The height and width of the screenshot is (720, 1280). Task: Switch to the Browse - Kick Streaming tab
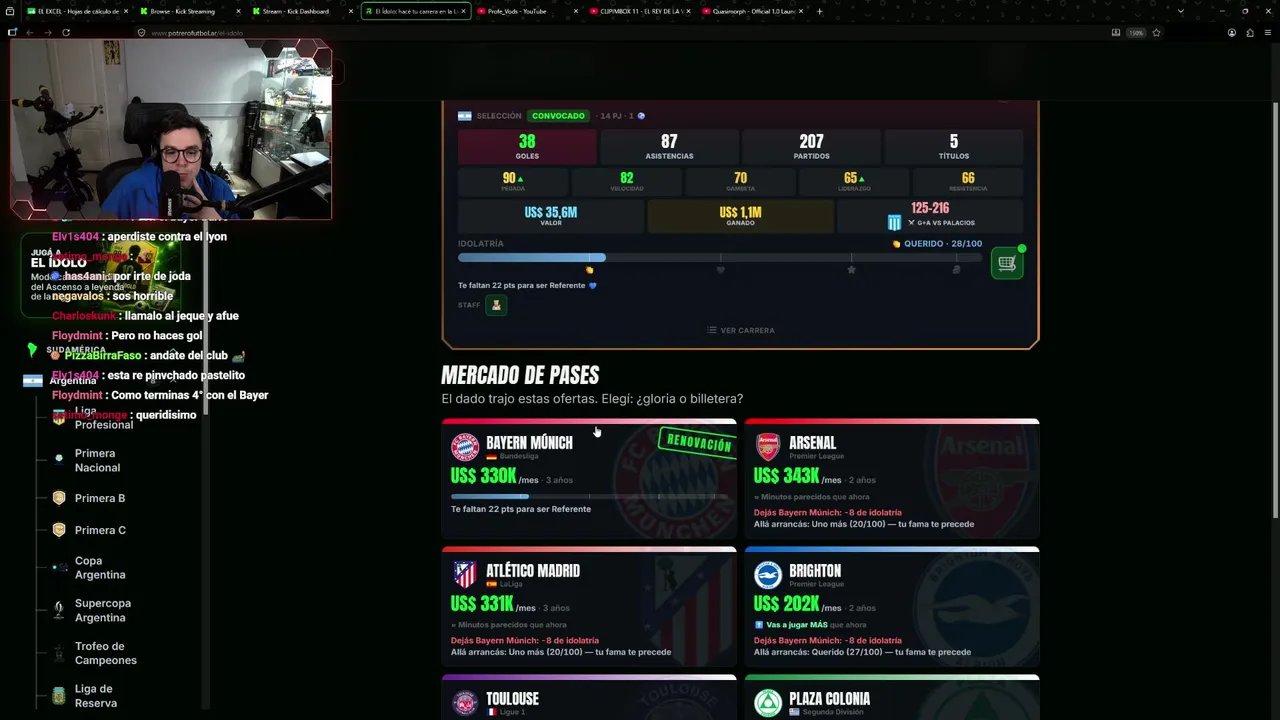189,11
